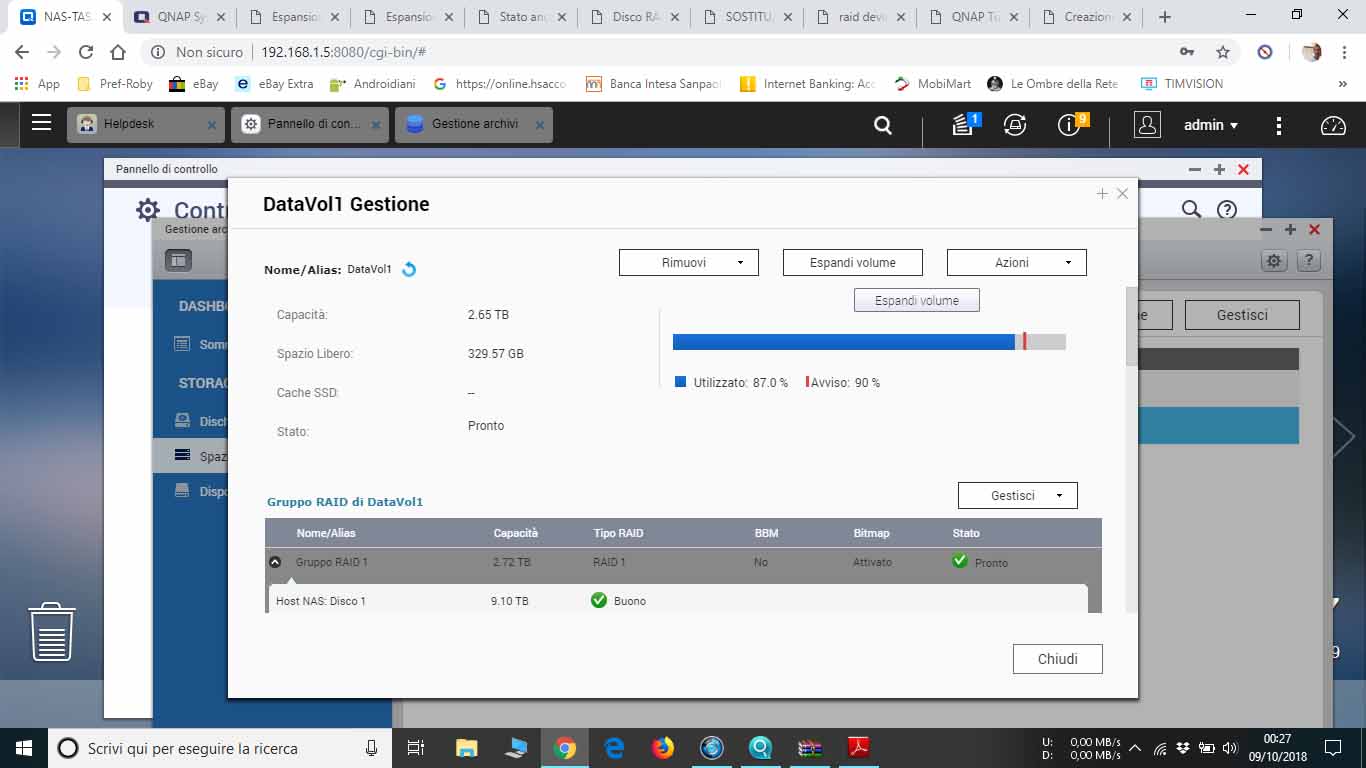Collapse the Gruppo RAID 1 row
Image resolution: width=1366 pixels, height=768 pixels.
pyautogui.click(x=275, y=562)
